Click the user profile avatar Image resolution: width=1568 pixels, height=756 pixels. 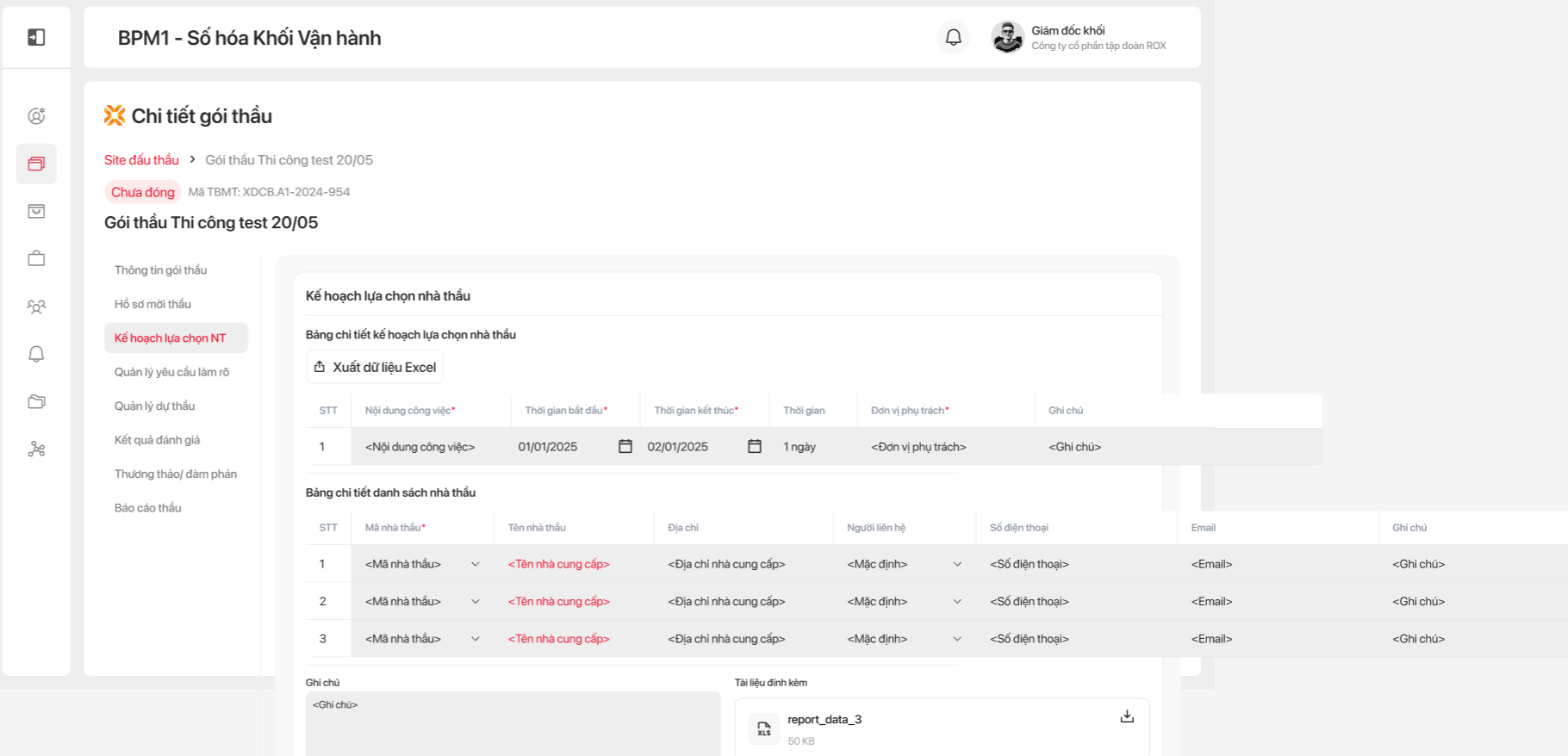click(1006, 37)
